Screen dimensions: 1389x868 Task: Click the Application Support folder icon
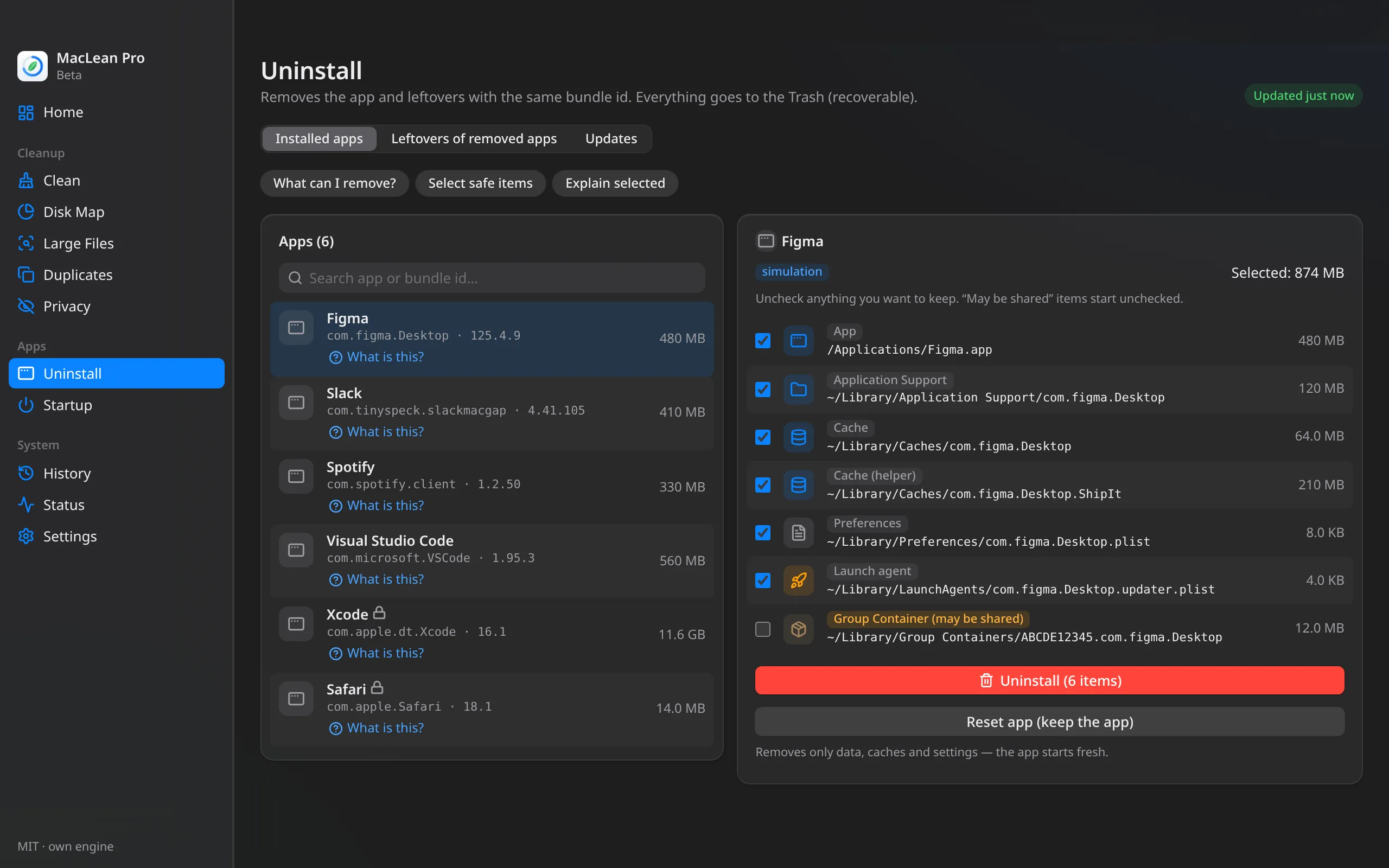[x=798, y=389]
